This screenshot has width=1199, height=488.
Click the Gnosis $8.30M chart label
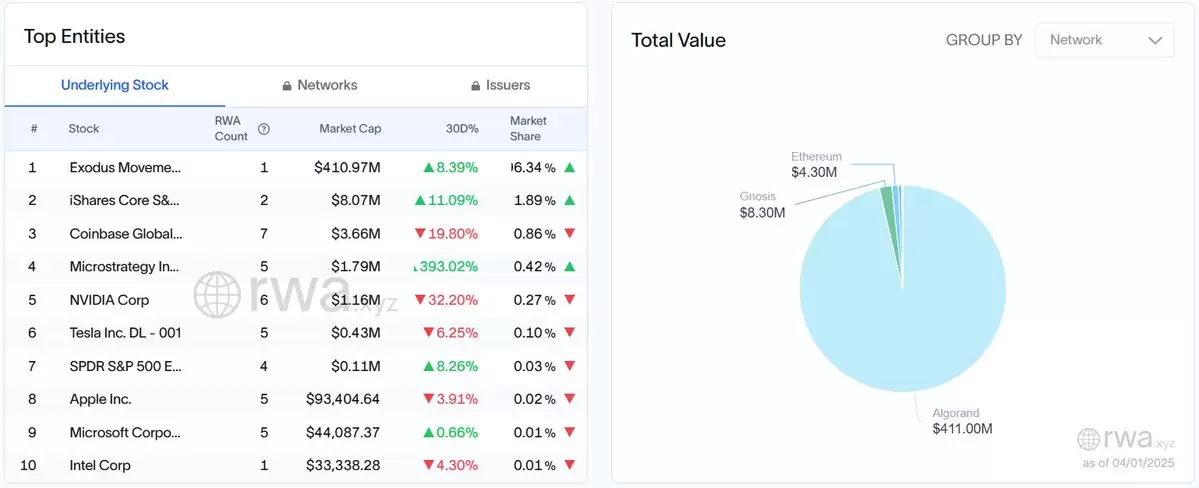[762, 204]
